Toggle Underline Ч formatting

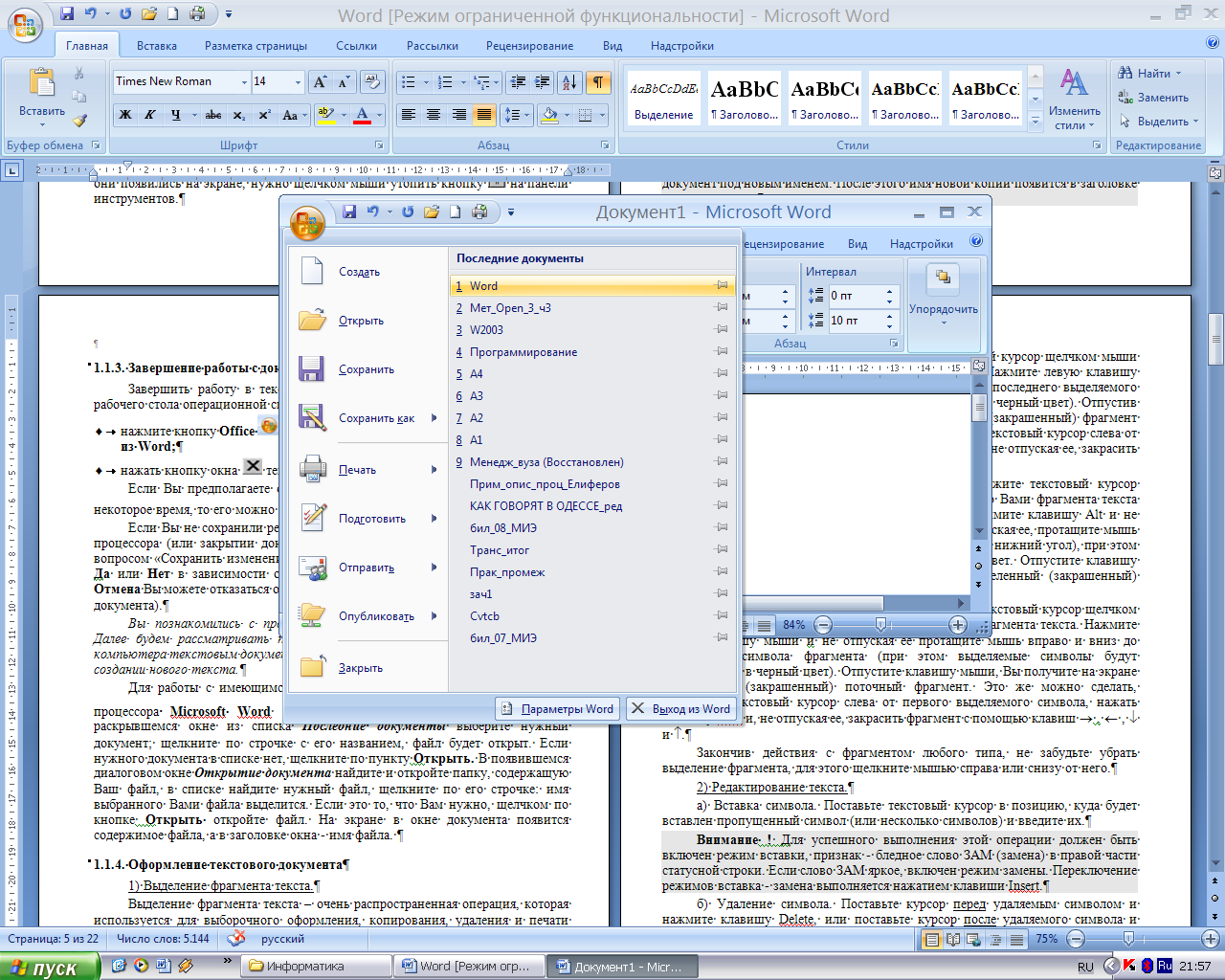coord(175,115)
